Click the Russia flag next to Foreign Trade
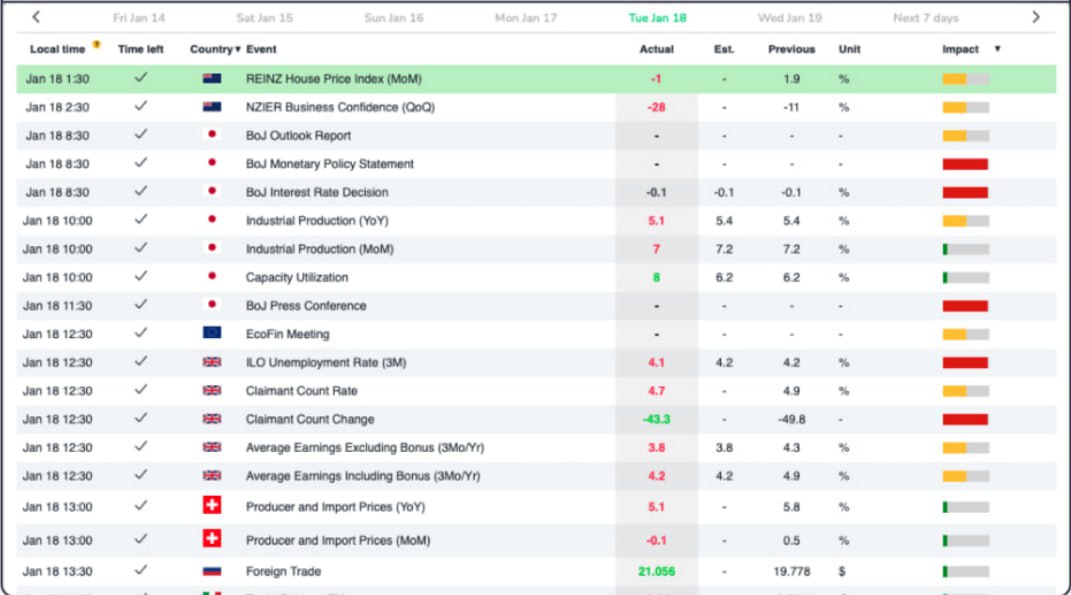This screenshot has height=595, width=1071. point(212,572)
